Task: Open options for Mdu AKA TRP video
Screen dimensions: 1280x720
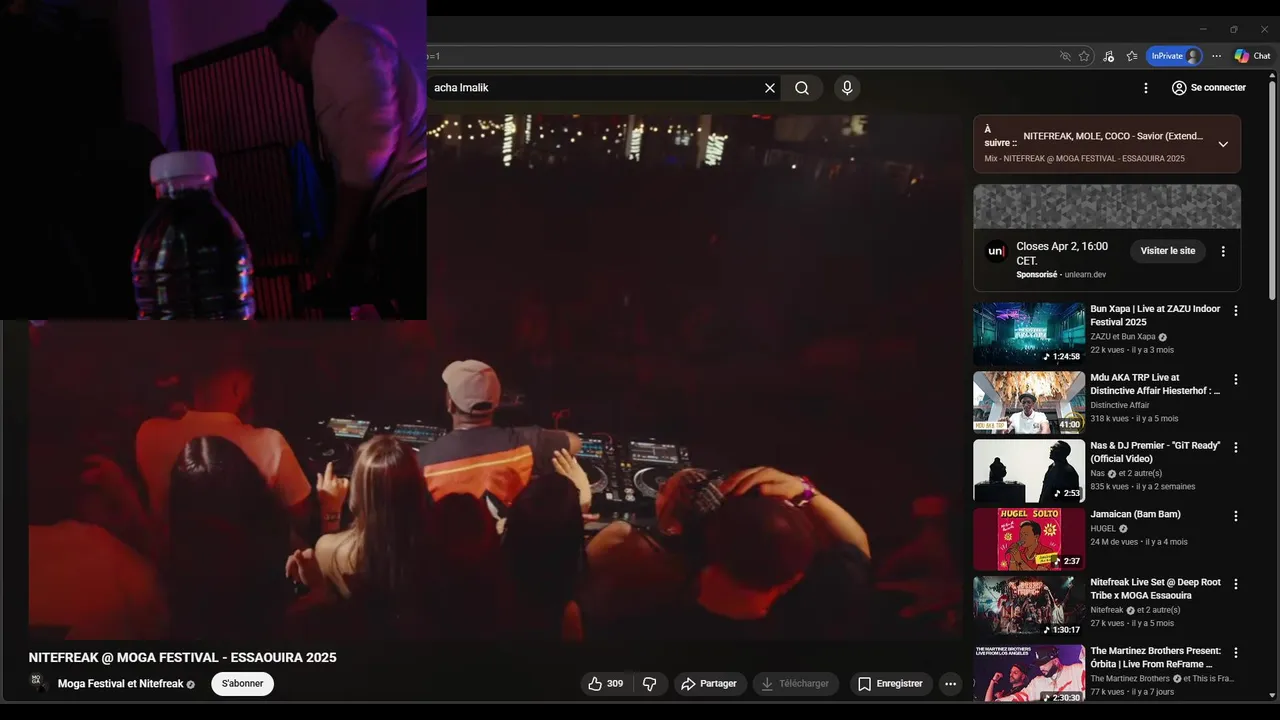Action: [x=1235, y=380]
